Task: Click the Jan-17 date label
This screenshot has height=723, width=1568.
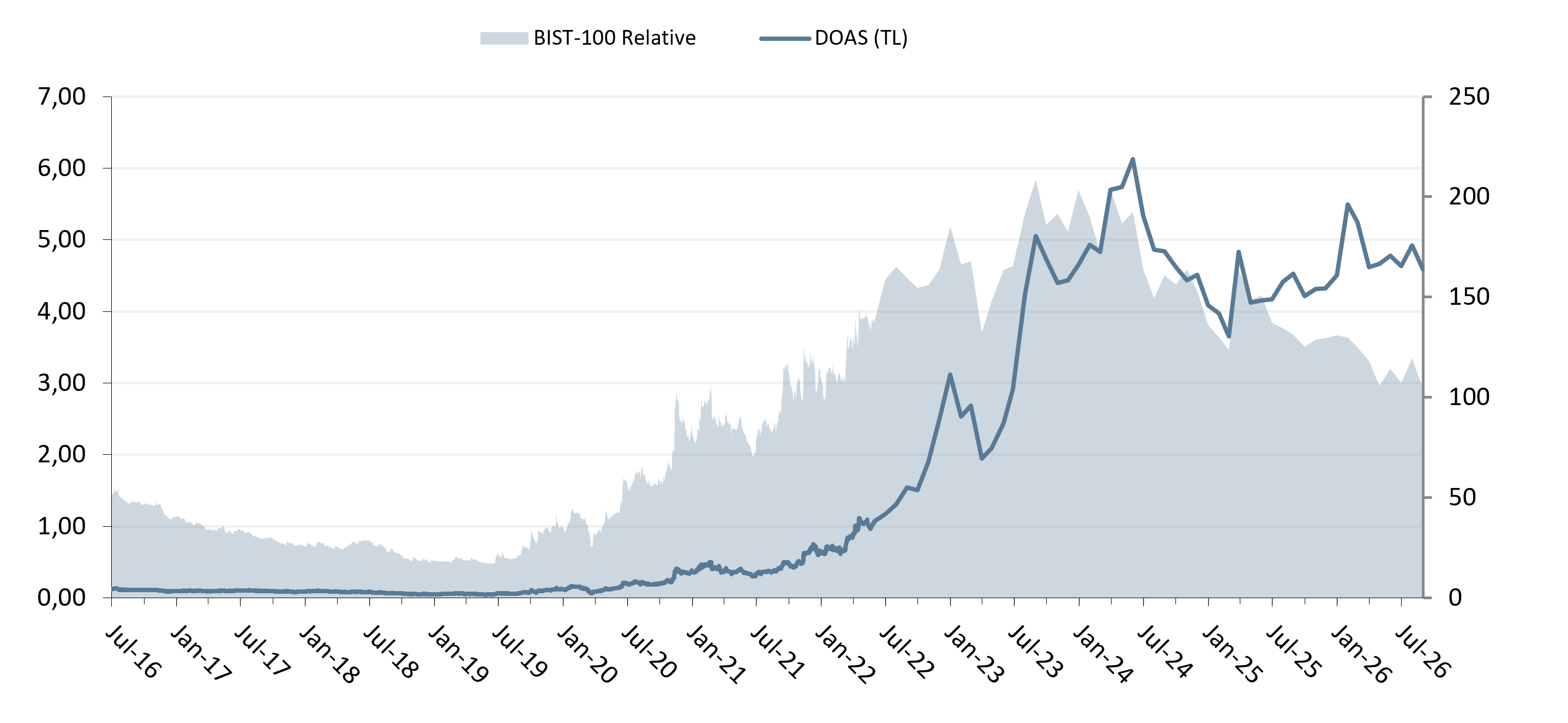Action: click(x=200, y=654)
